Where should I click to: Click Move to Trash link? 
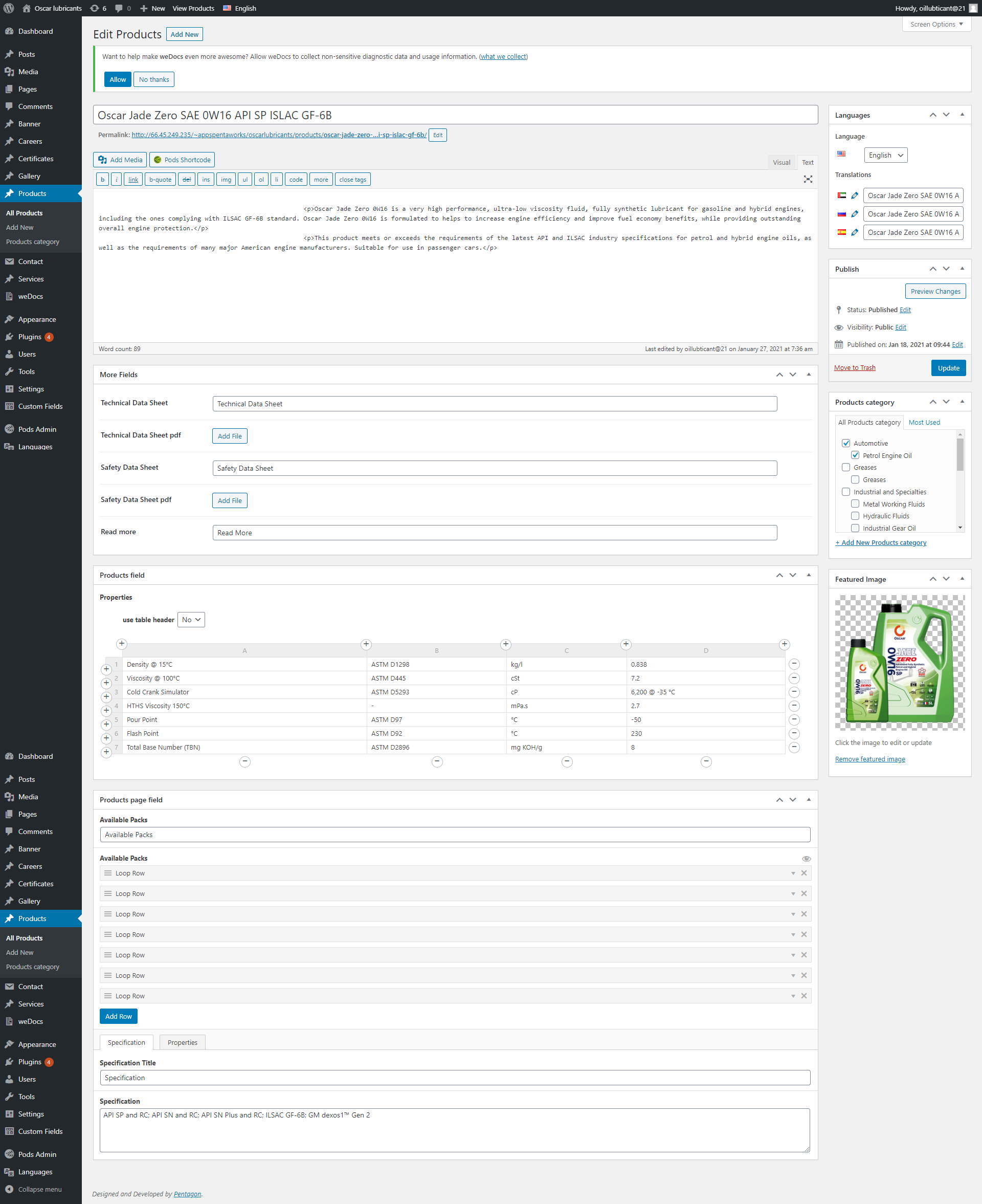point(854,368)
